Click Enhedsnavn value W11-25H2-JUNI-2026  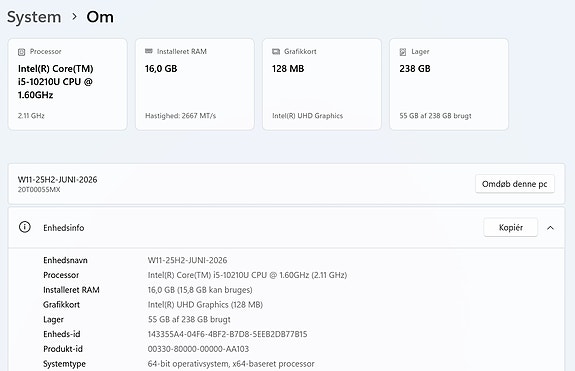click(x=187, y=260)
